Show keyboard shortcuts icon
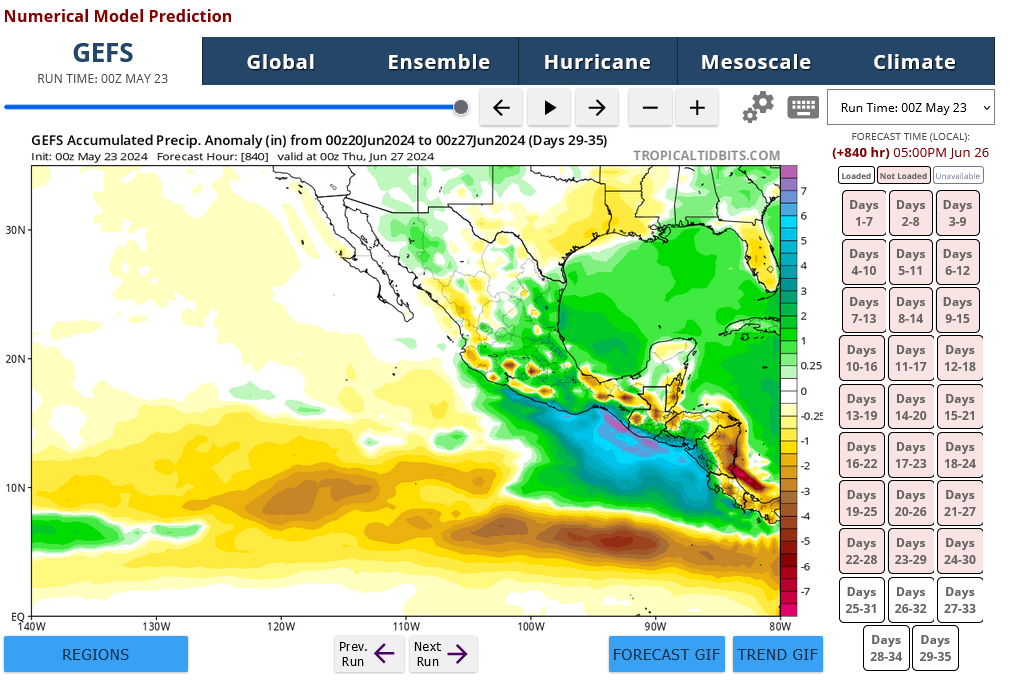The image size is (1010, 687). (x=803, y=107)
